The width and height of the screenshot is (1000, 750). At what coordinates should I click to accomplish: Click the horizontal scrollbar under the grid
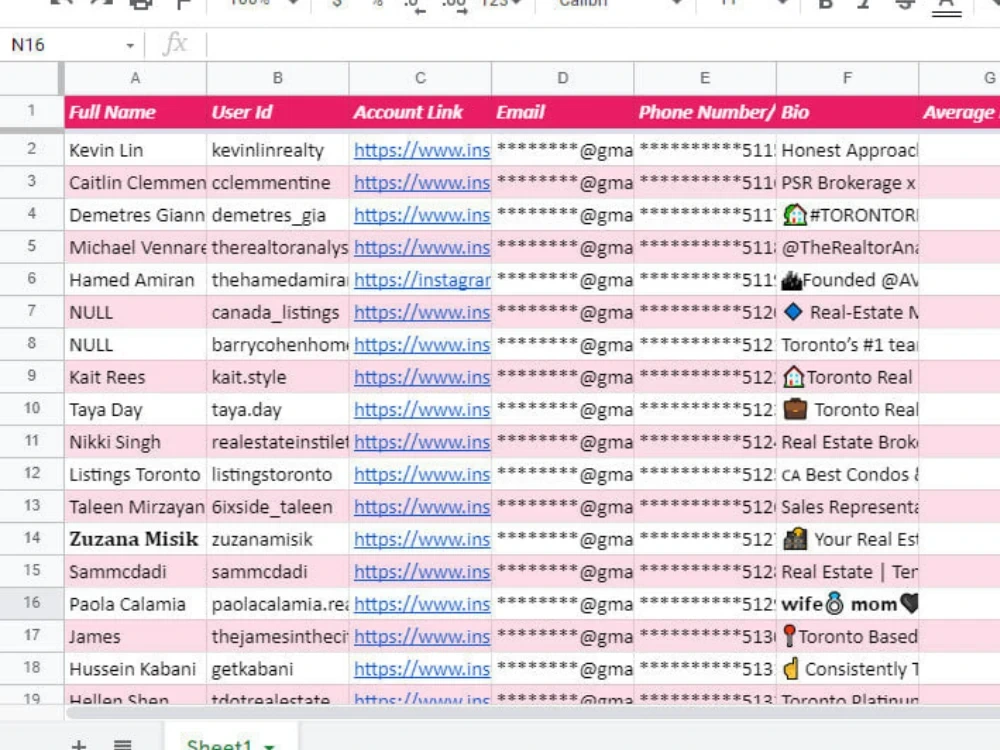533,712
